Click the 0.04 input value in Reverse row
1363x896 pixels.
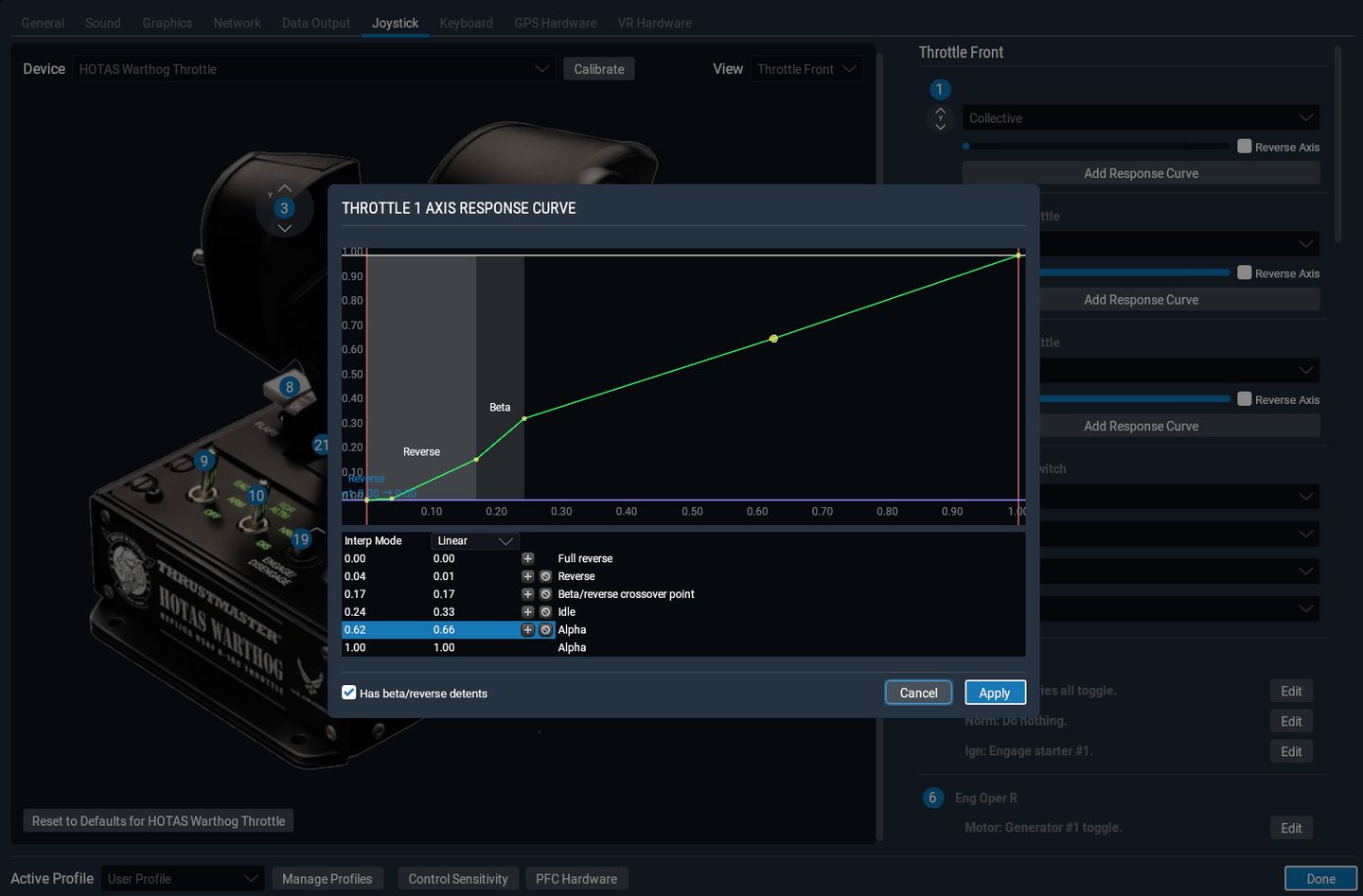(x=356, y=576)
